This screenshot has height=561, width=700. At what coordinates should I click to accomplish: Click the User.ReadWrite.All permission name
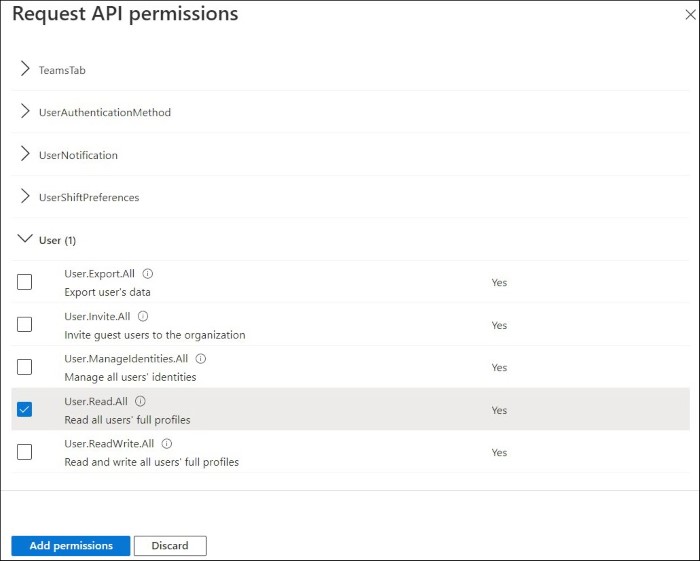(109, 444)
